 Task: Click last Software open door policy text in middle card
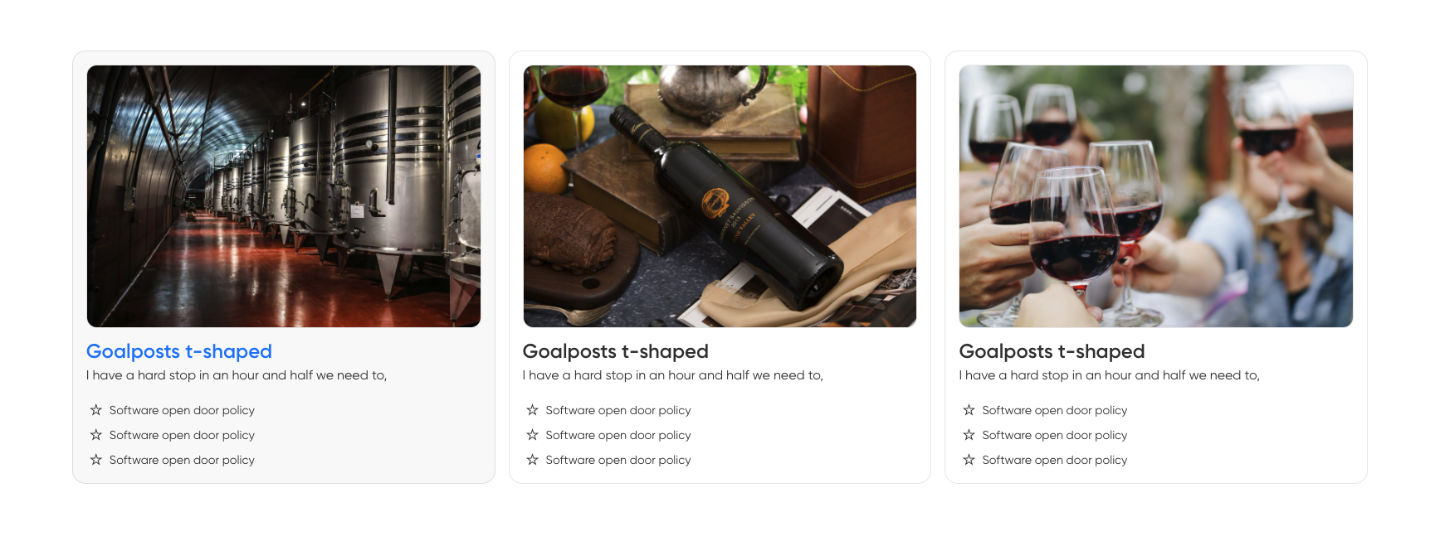[x=618, y=460]
